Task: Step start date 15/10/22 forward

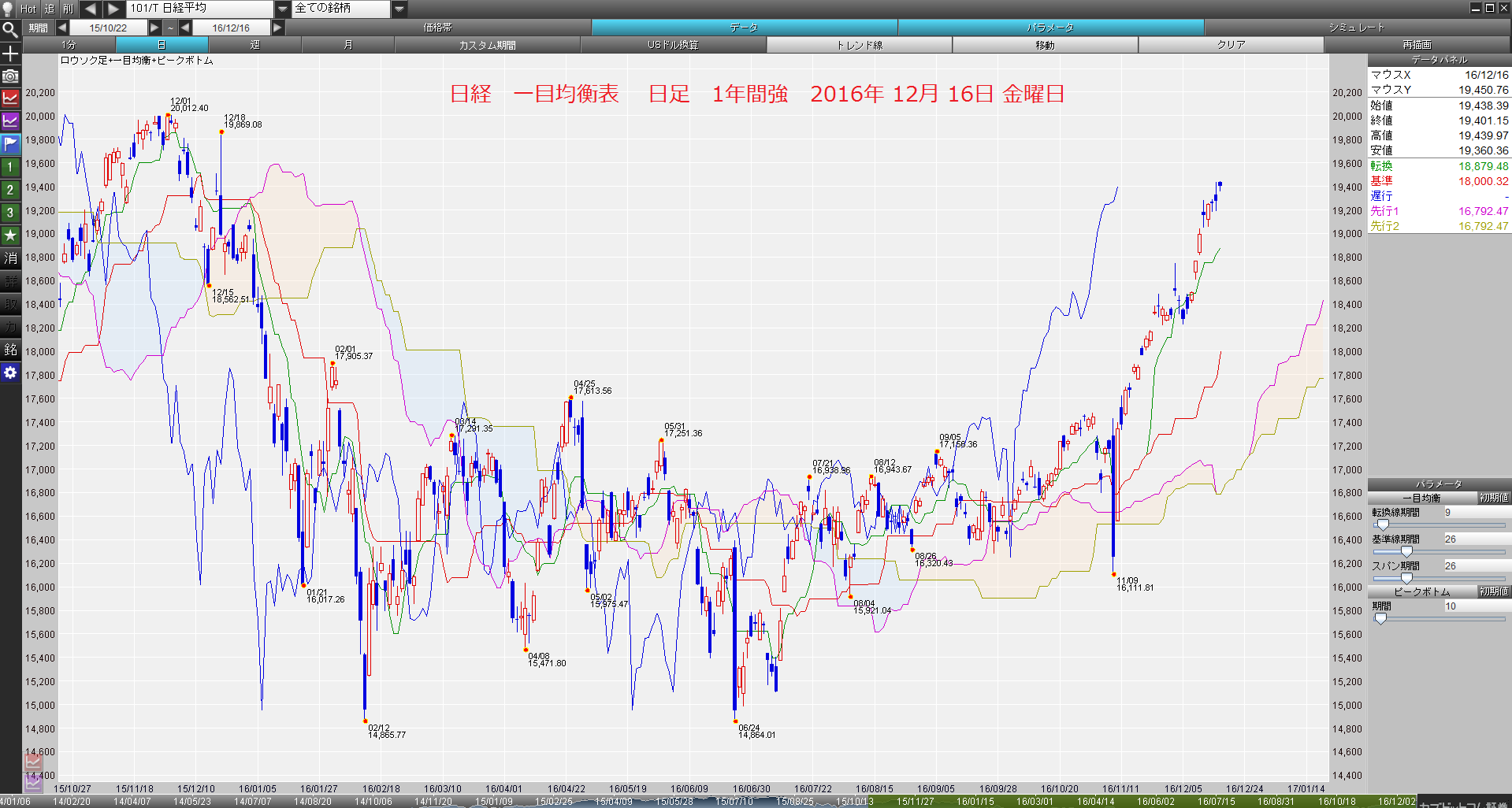Action: coord(154,28)
